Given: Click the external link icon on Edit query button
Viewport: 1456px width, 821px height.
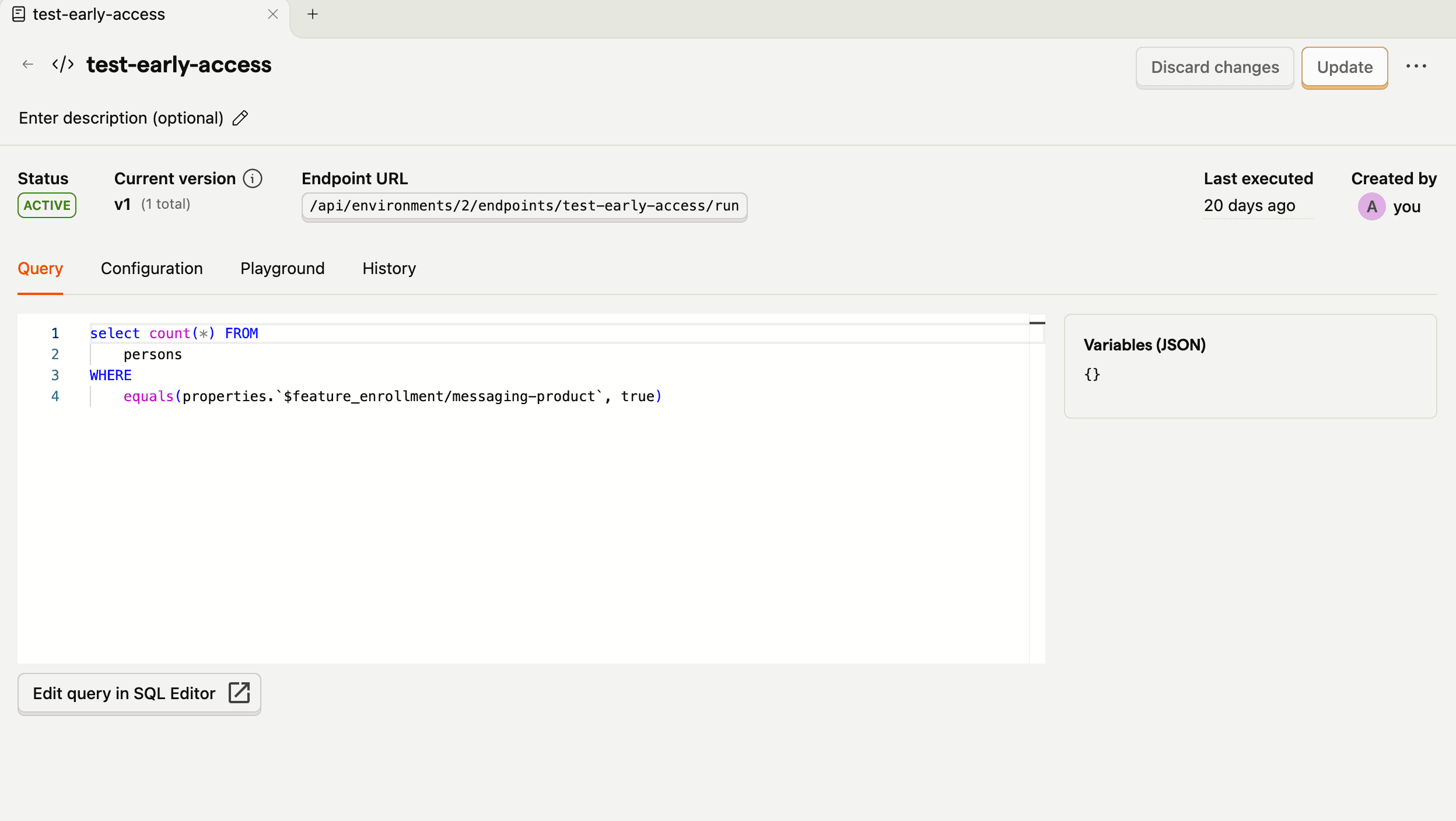Looking at the screenshot, I should click(240, 693).
